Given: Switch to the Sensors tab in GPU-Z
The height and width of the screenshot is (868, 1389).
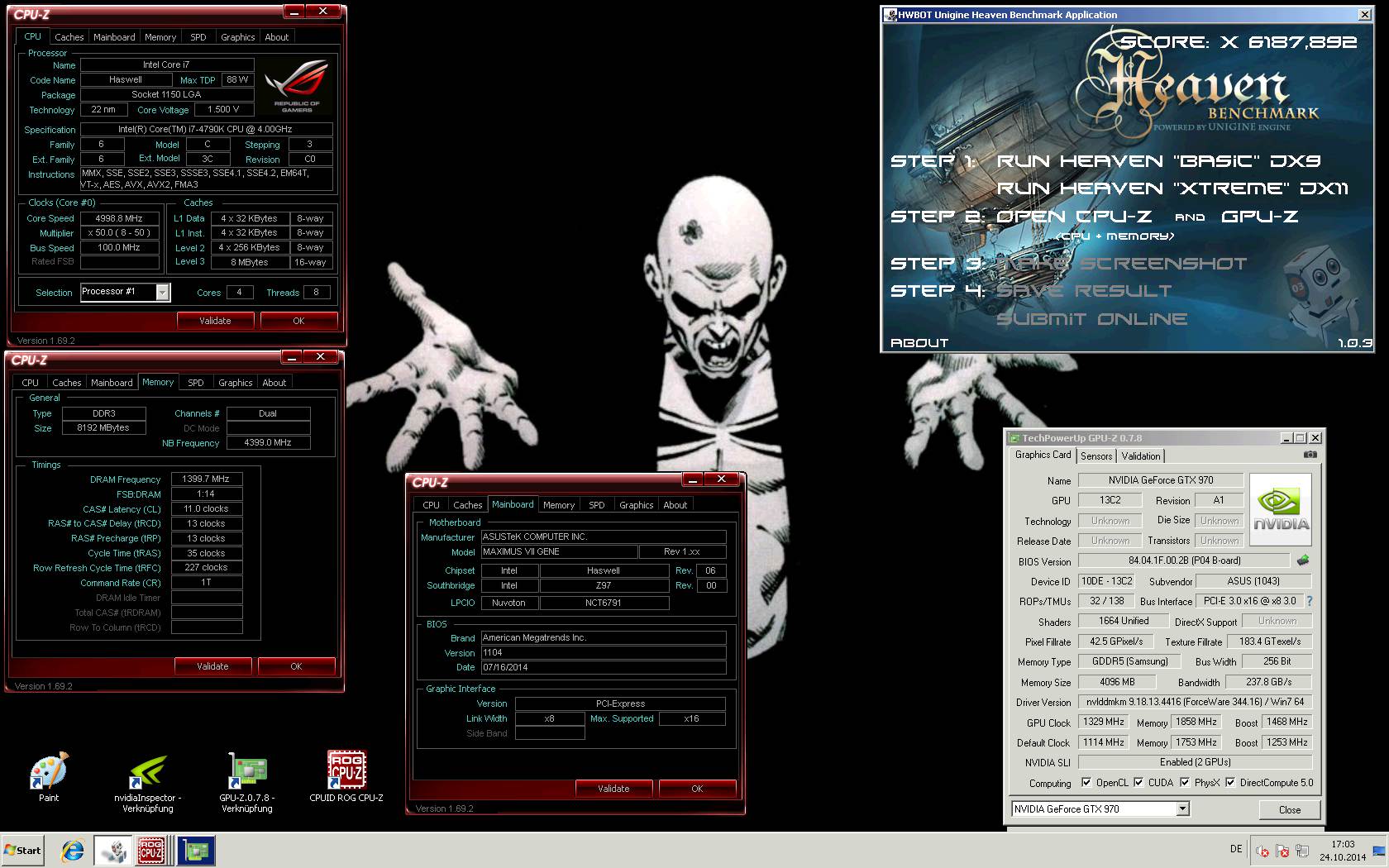Looking at the screenshot, I should click(1096, 456).
